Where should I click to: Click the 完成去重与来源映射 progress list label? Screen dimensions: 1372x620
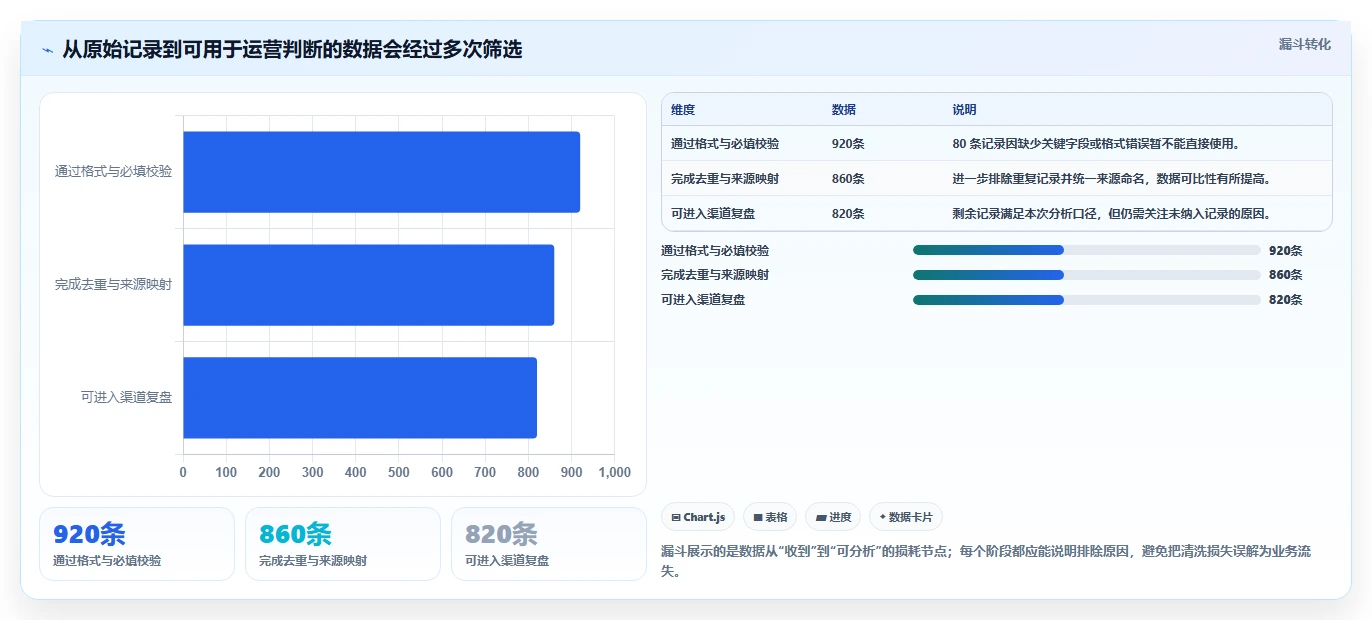click(x=715, y=275)
